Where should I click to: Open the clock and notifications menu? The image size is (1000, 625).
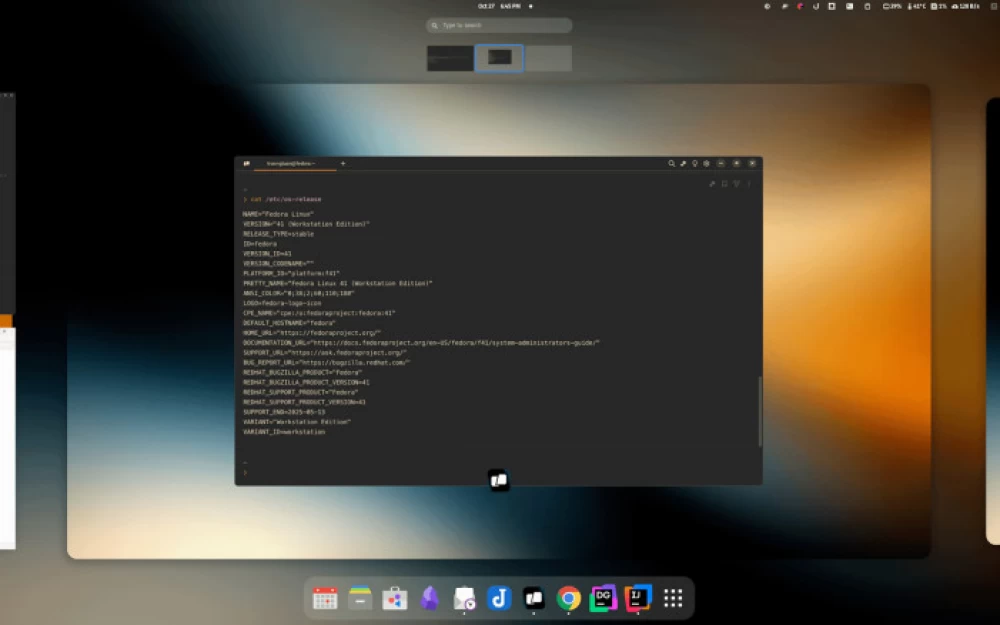(500, 6)
